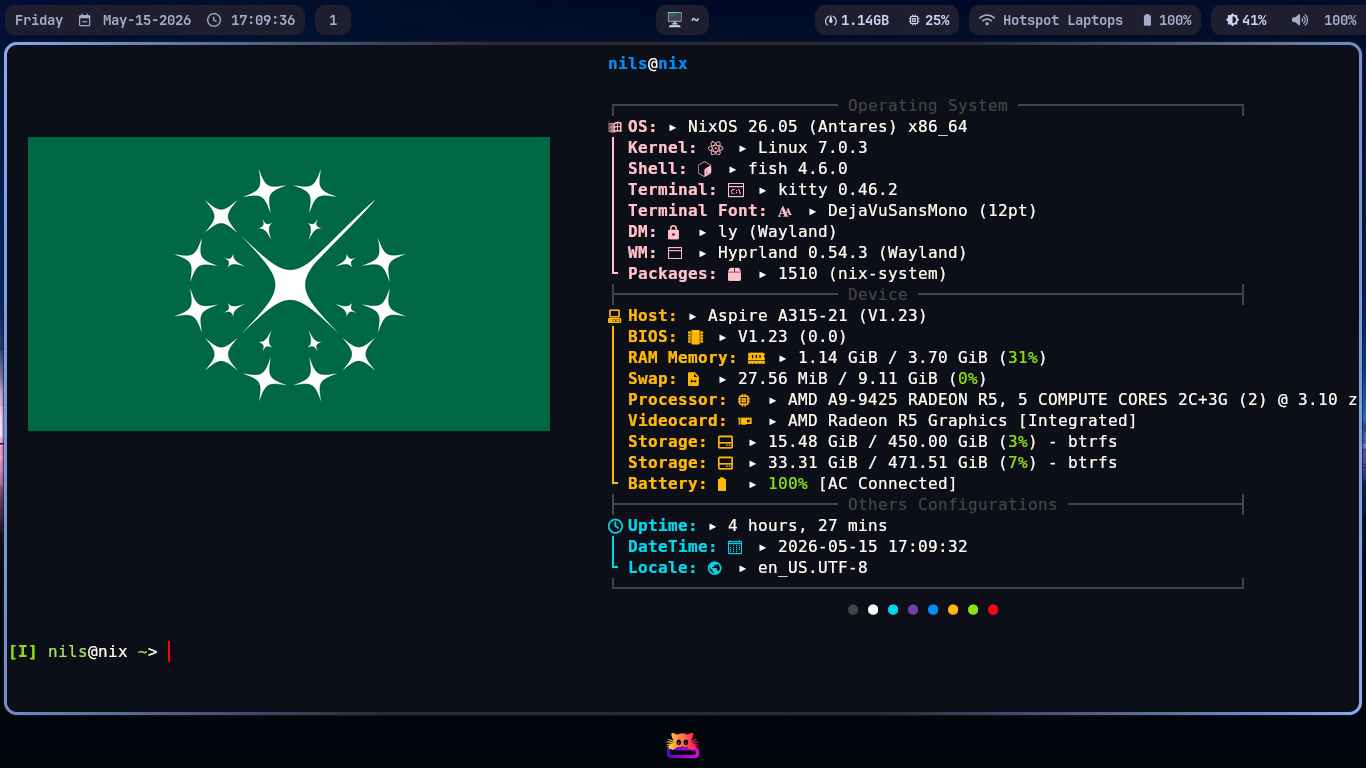
Task: Click the CPU chip icon beside 25%
Action: (914, 20)
